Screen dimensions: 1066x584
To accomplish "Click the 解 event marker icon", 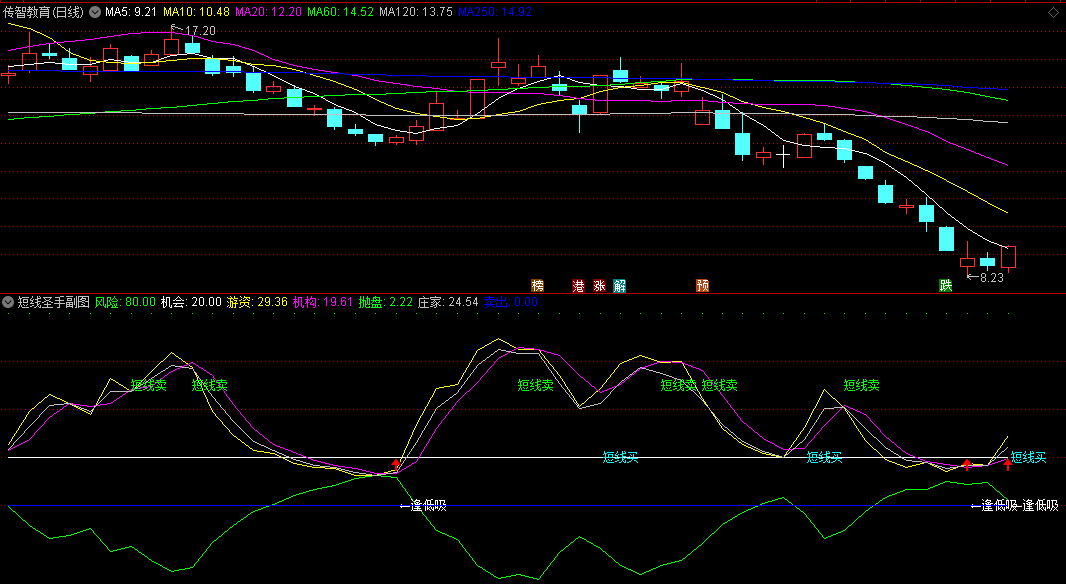I will [x=620, y=285].
